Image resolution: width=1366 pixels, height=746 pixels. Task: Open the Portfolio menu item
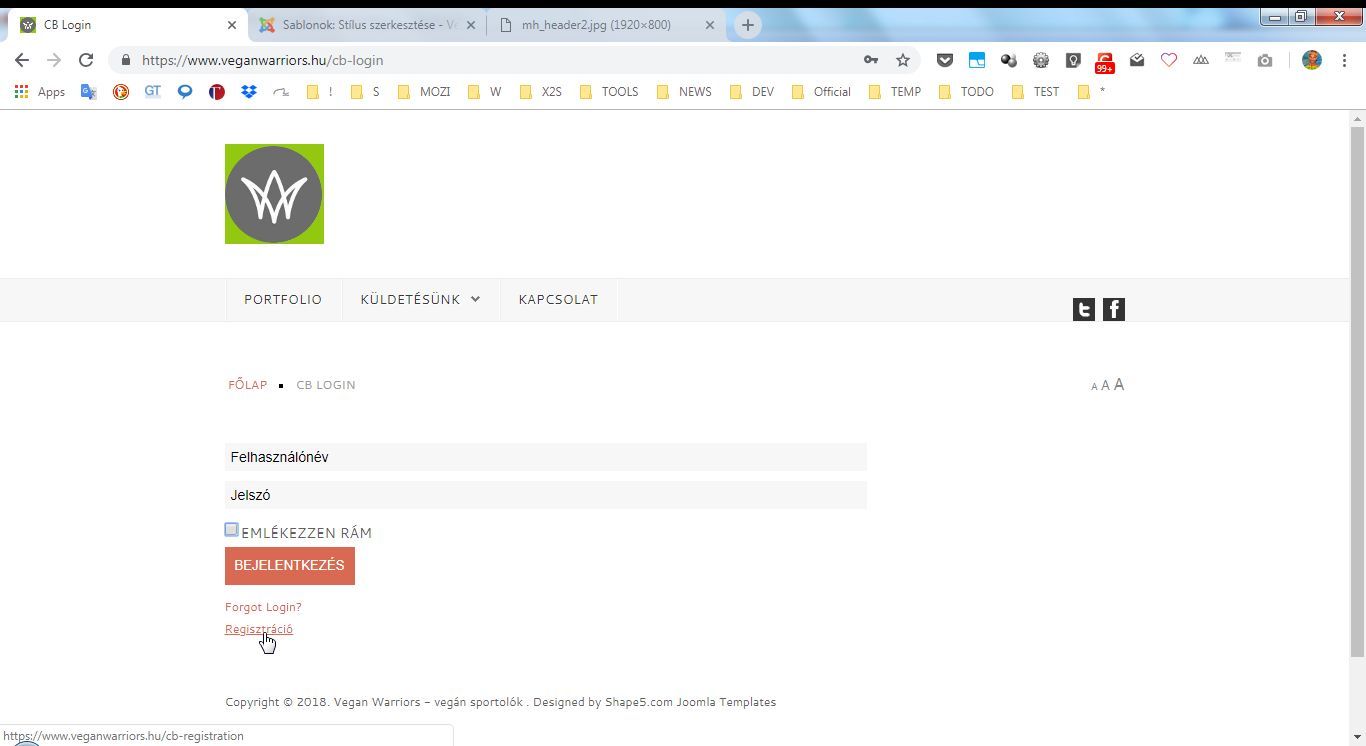coord(283,300)
